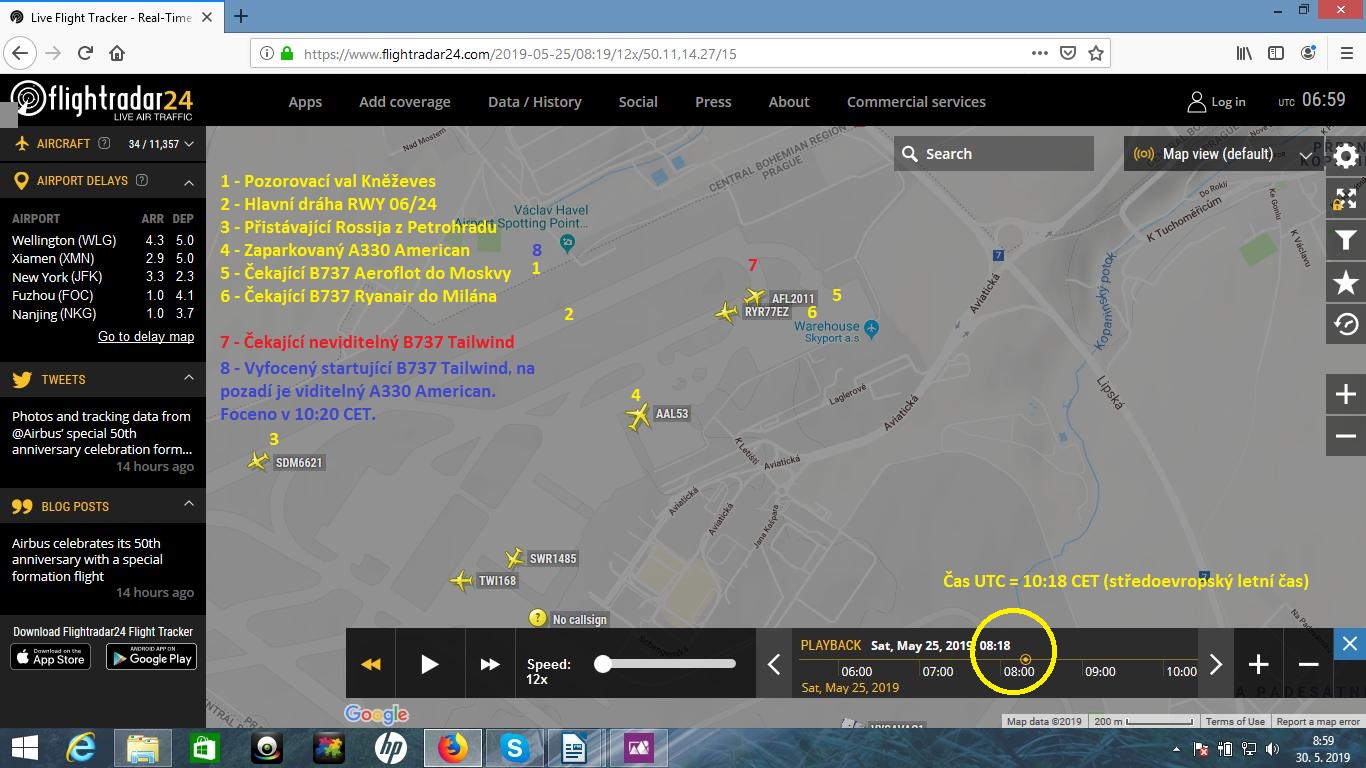Collapse the BLOG POSTS panel
Viewport: 1366px width, 768px height.
pyautogui.click(x=188, y=505)
